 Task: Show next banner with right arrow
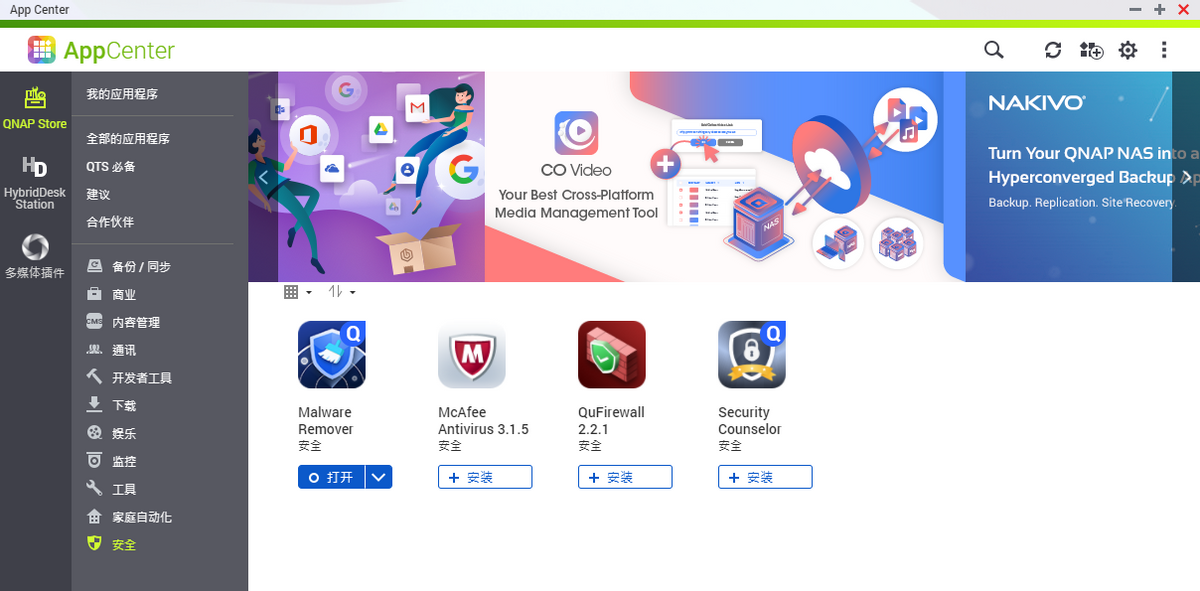1185,177
